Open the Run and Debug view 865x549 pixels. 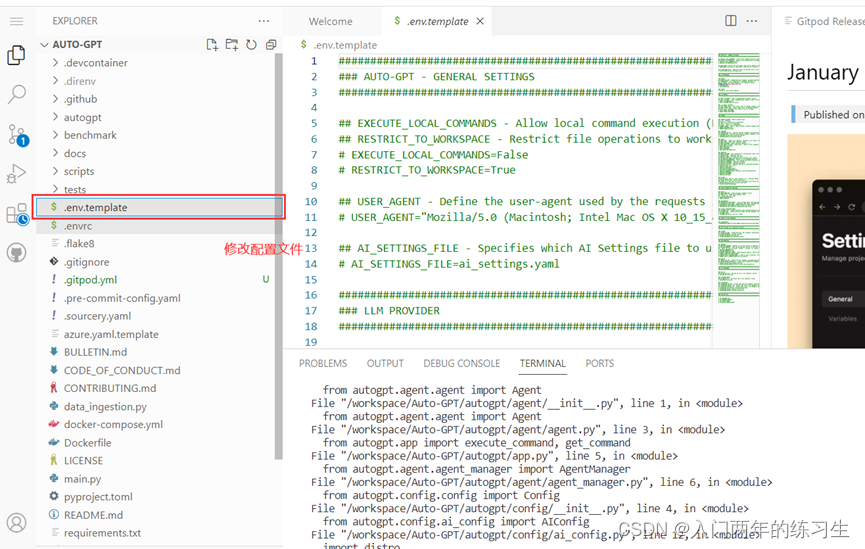tap(17, 174)
